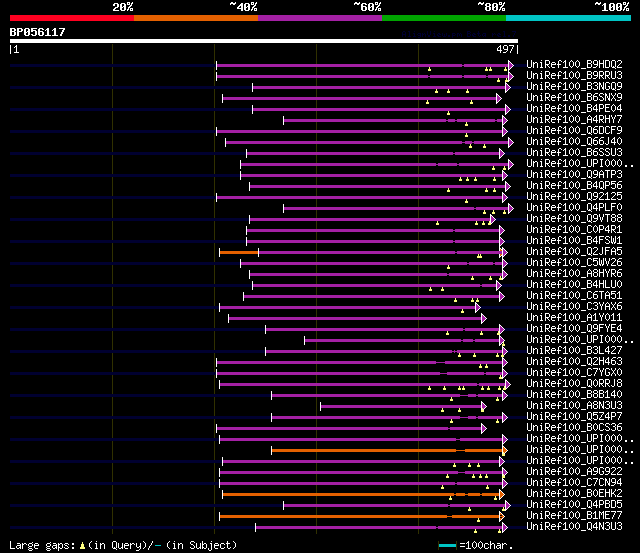Screen dimensions: 640x553
Task: Select the UniRef100_C3YAX6 label
Action: (574, 306)
